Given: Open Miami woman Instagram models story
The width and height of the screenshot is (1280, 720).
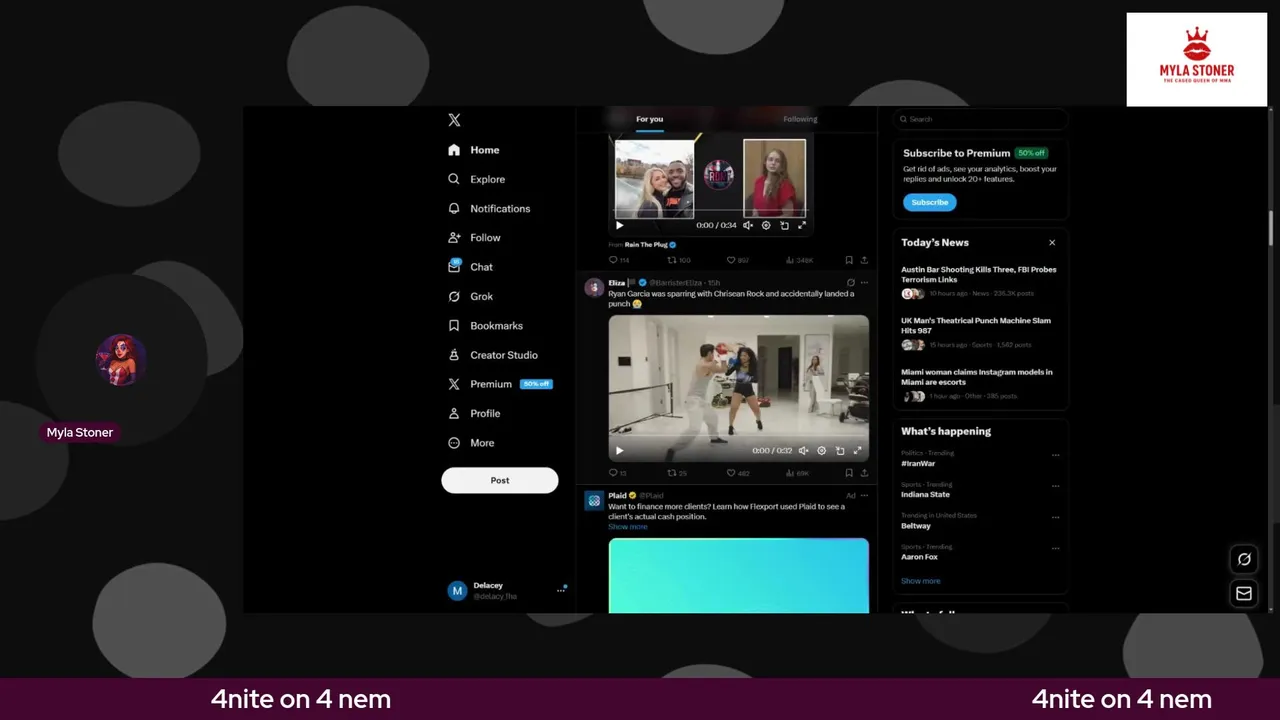Looking at the screenshot, I should [979, 384].
